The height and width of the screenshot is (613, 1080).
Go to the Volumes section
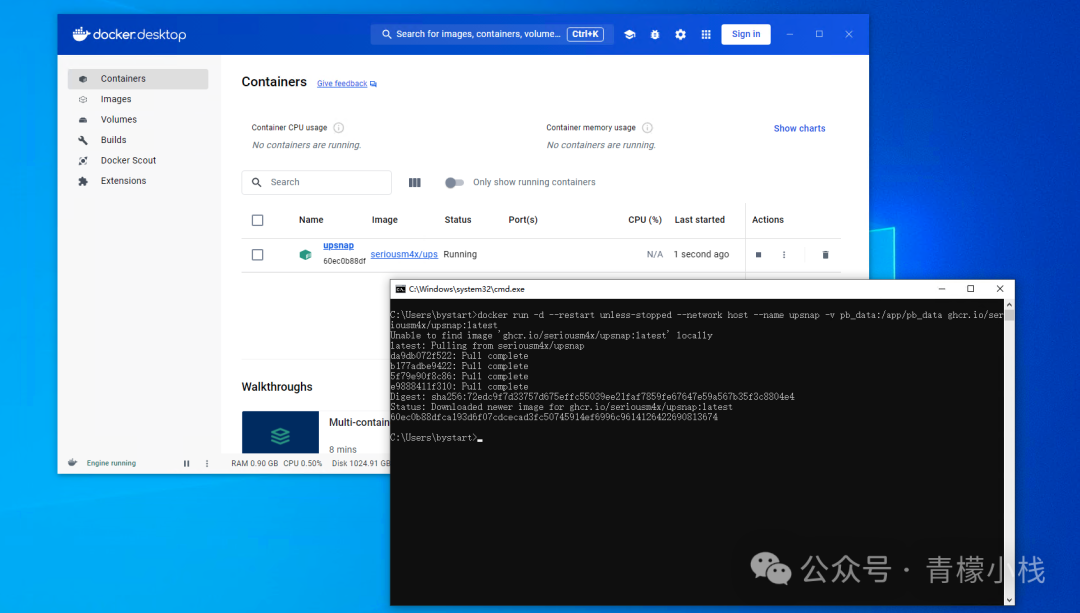[119, 120]
